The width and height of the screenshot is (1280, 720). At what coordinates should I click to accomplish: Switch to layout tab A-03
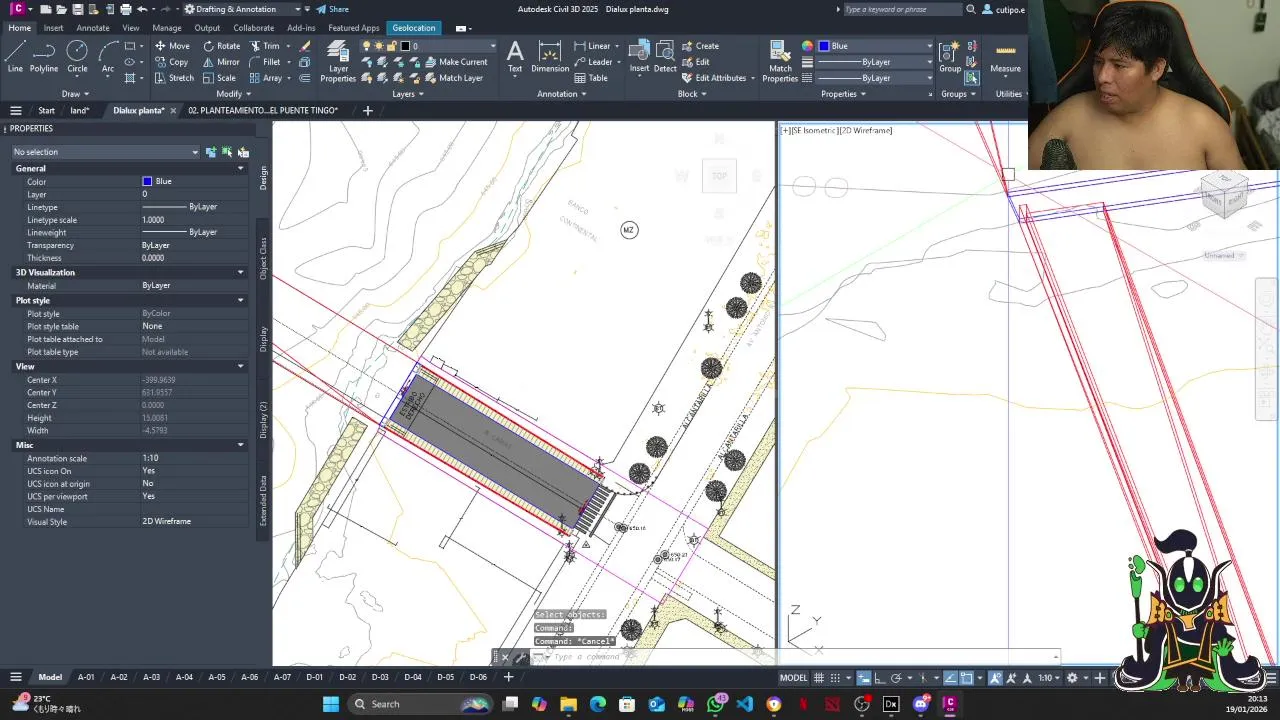click(151, 677)
